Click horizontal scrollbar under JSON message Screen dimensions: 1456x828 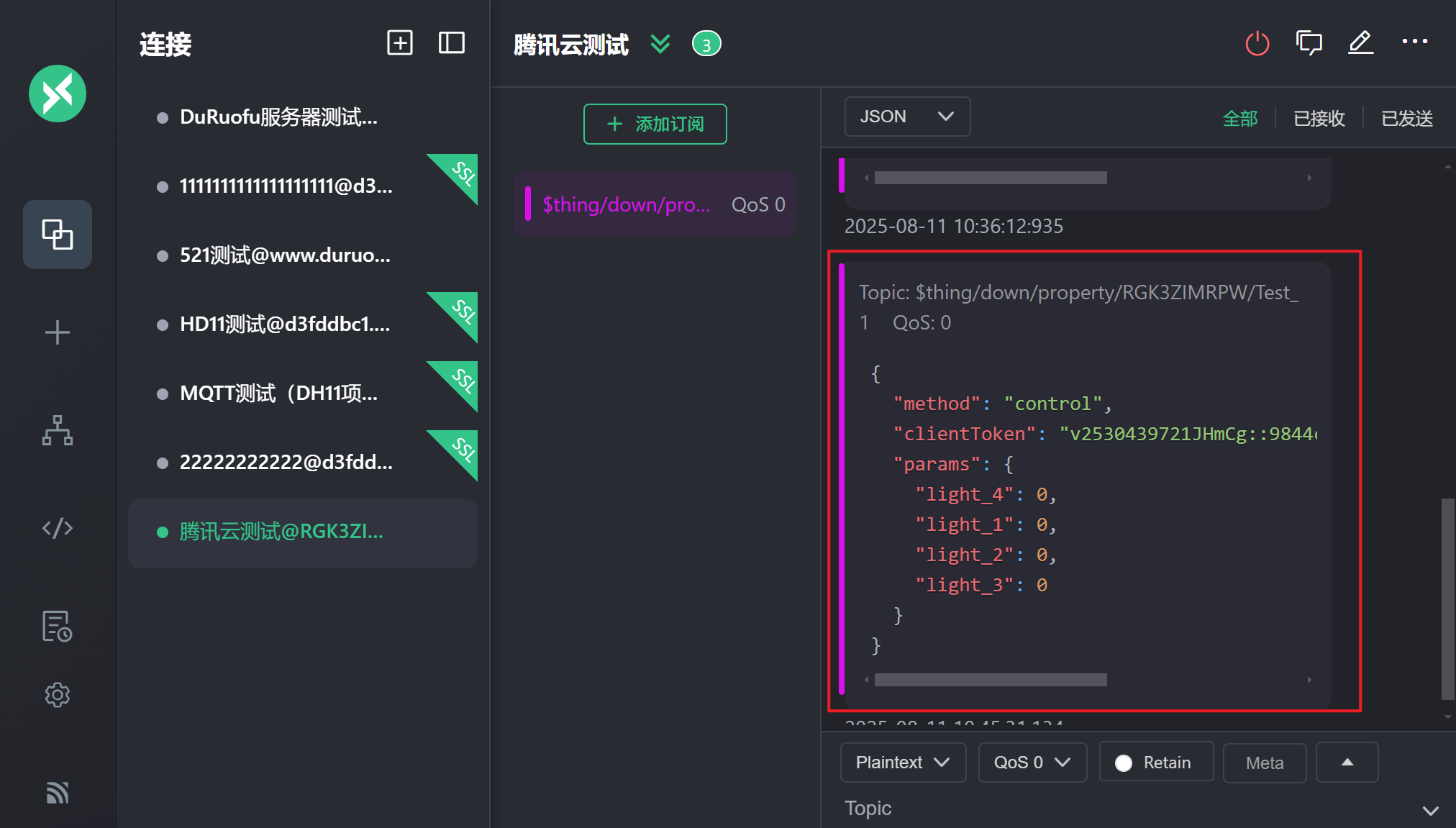click(990, 680)
